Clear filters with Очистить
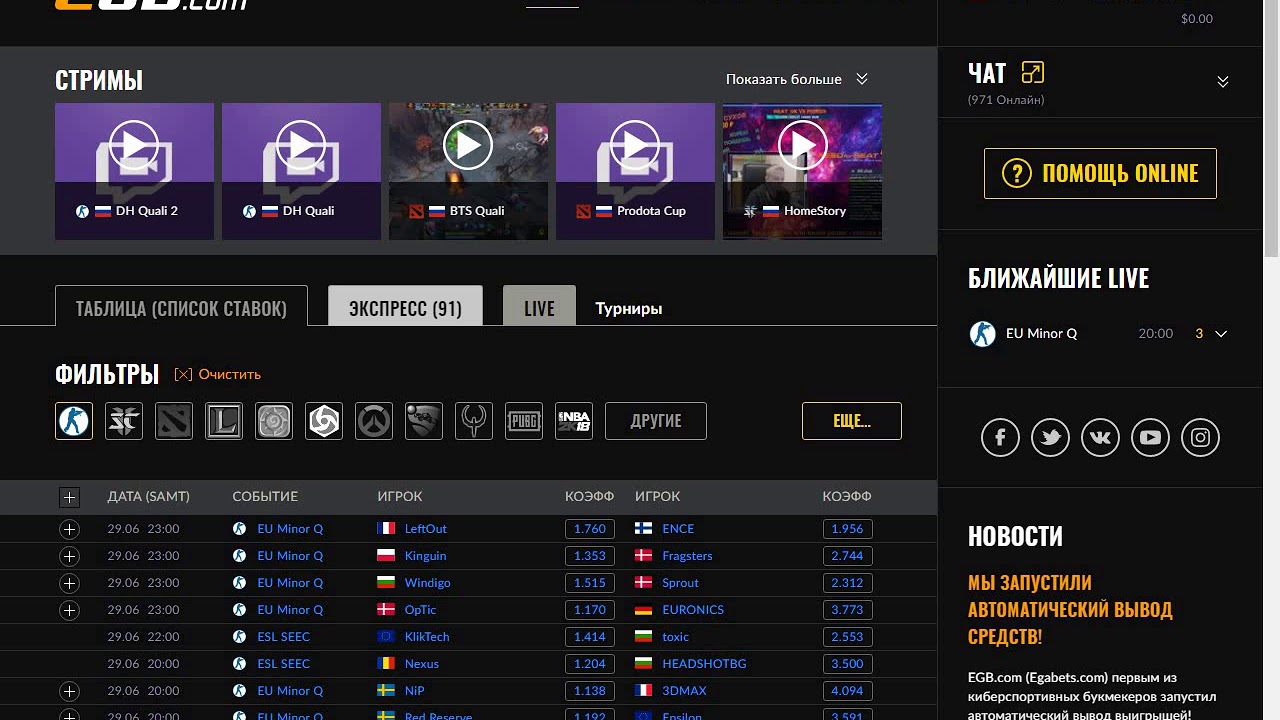Screen dimensions: 1280x720 click(x=218, y=374)
